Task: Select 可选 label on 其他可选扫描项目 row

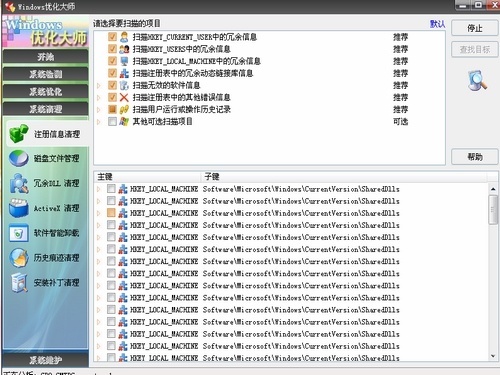Action: click(400, 121)
